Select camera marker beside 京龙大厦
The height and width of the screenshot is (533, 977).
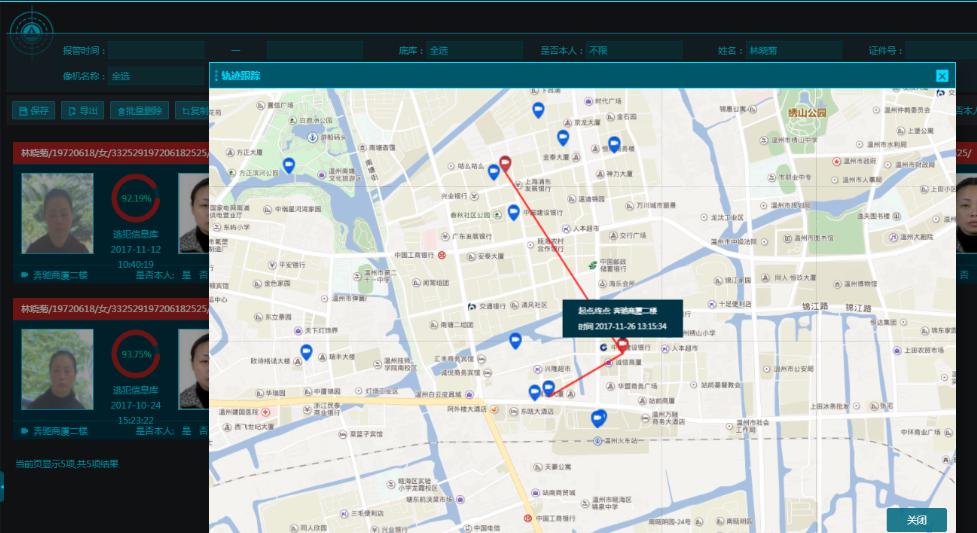click(x=563, y=138)
